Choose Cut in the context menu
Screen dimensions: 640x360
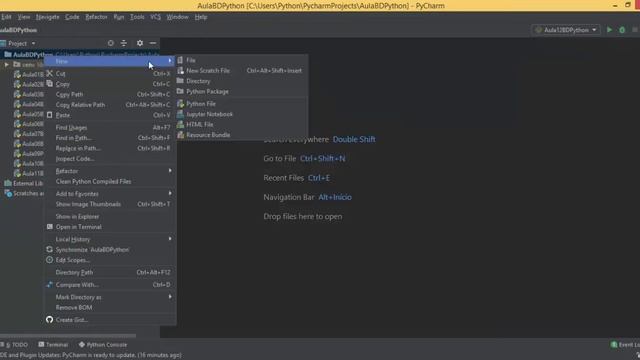click(110, 73)
